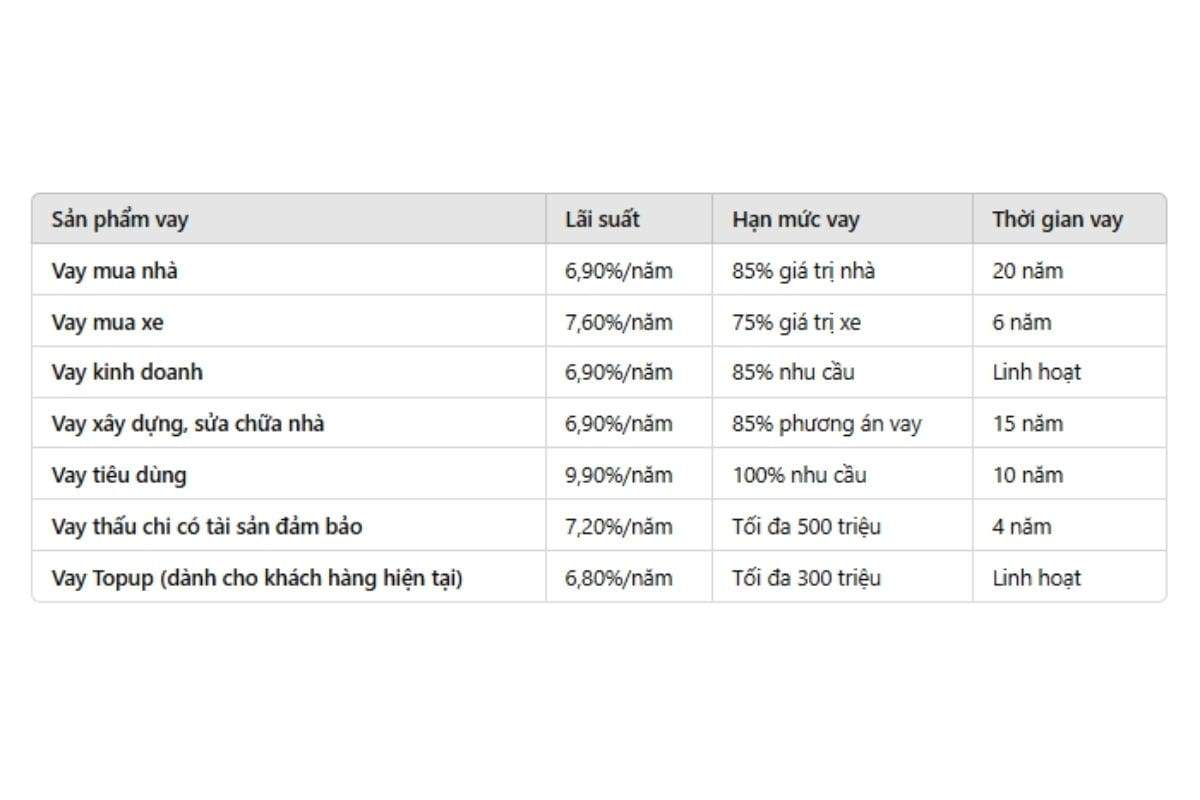Select the 6,80%/năm interest rate cell
This screenshot has width=1200, height=800.
tap(618, 578)
